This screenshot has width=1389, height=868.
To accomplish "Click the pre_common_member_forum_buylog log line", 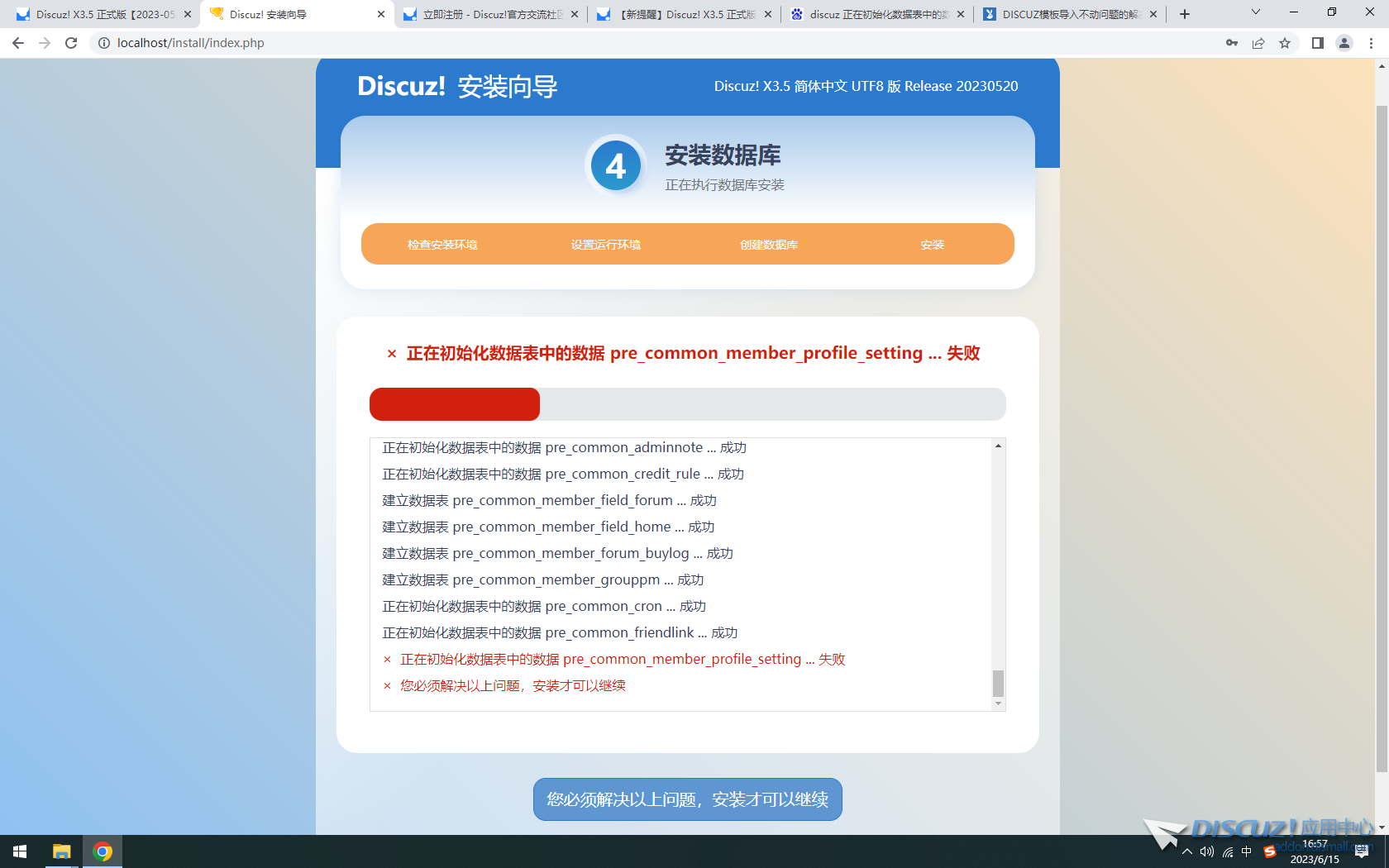I will (558, 553).
